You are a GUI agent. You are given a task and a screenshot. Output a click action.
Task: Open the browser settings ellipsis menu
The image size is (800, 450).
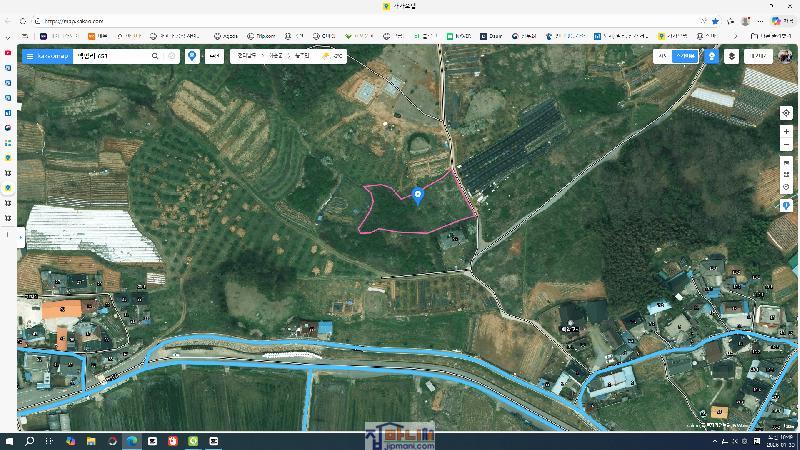click(x=790, y=20)
